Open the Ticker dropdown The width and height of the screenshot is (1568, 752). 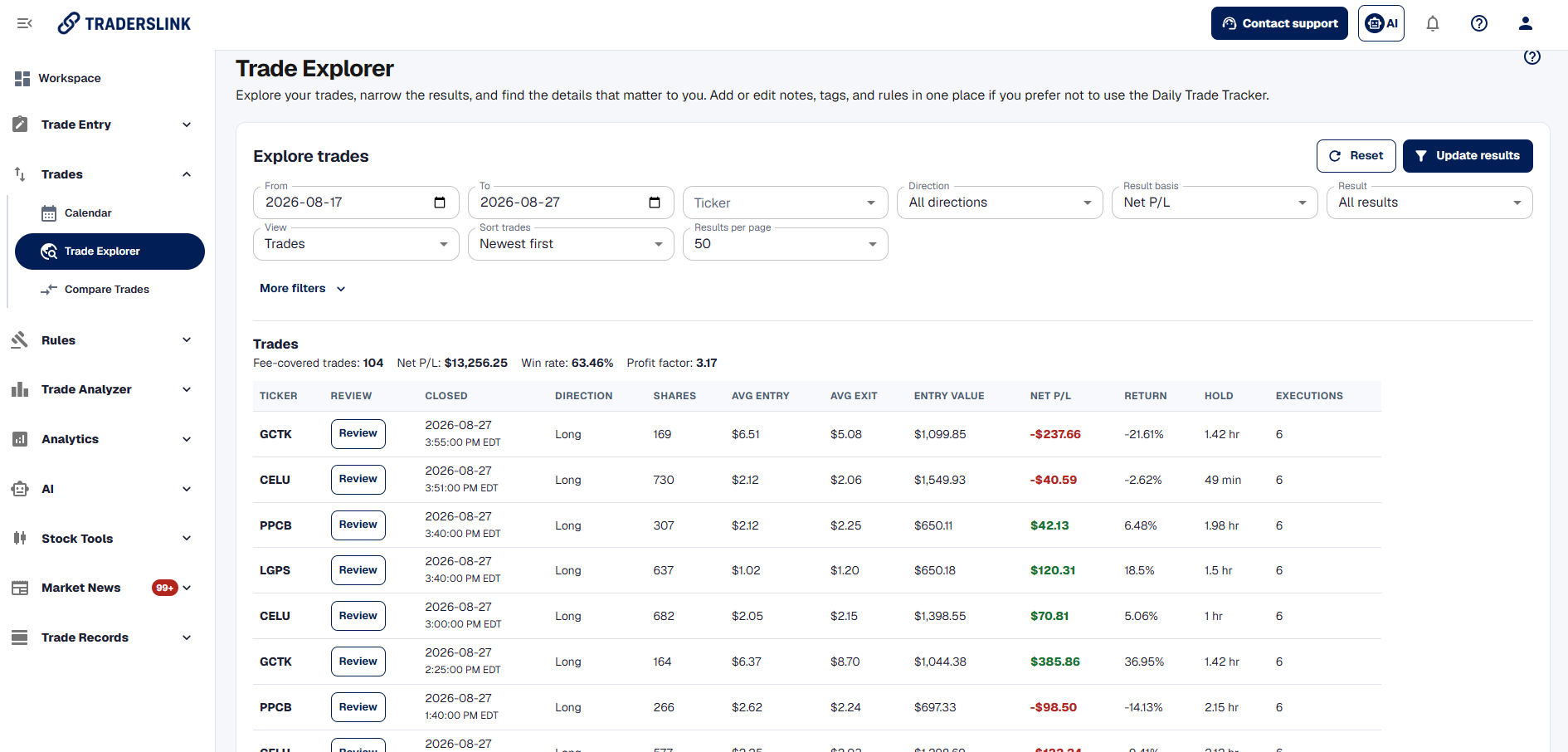[785, 203]
